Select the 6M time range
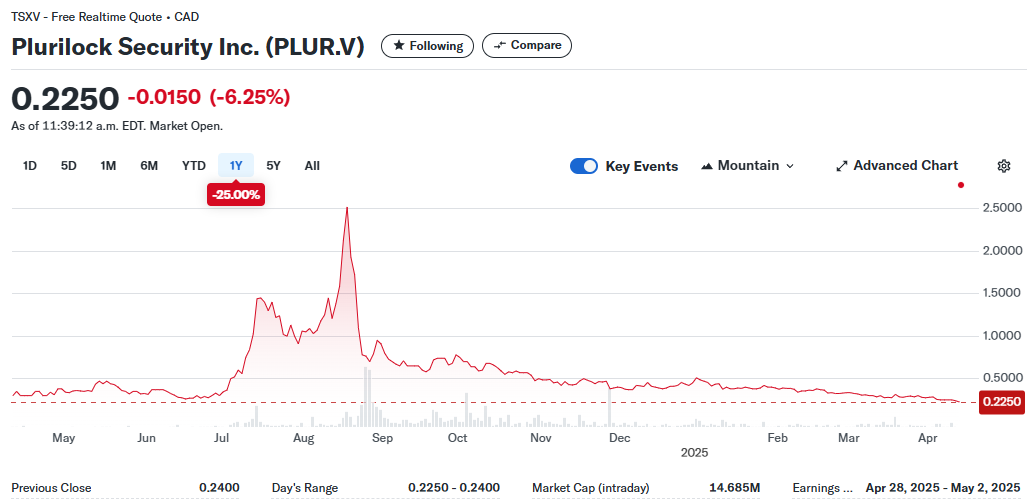Image resolution: width=1034 pixels, height=500 pixels. click(x=149, y=166)
